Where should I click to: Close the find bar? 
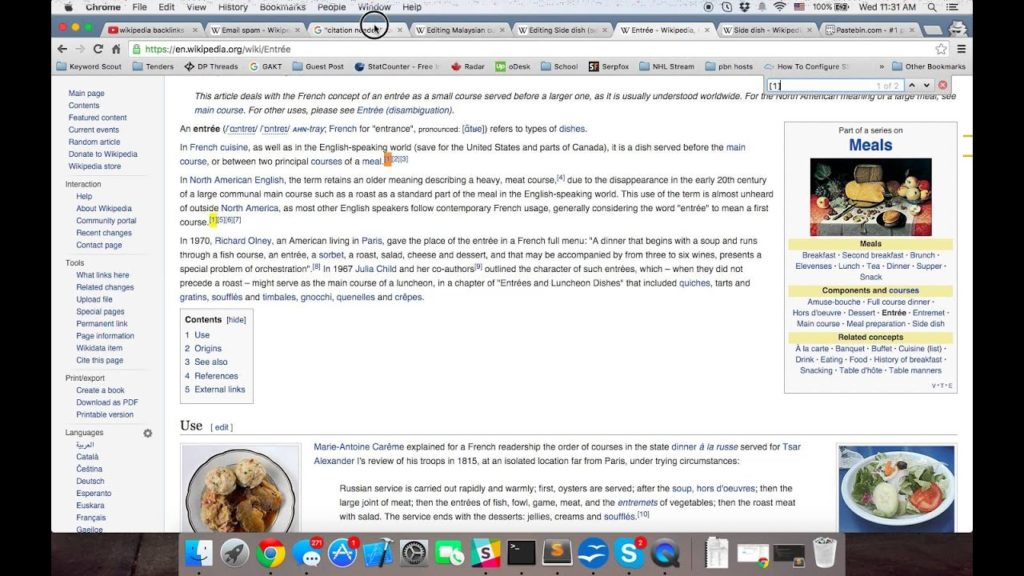point(942,85)
